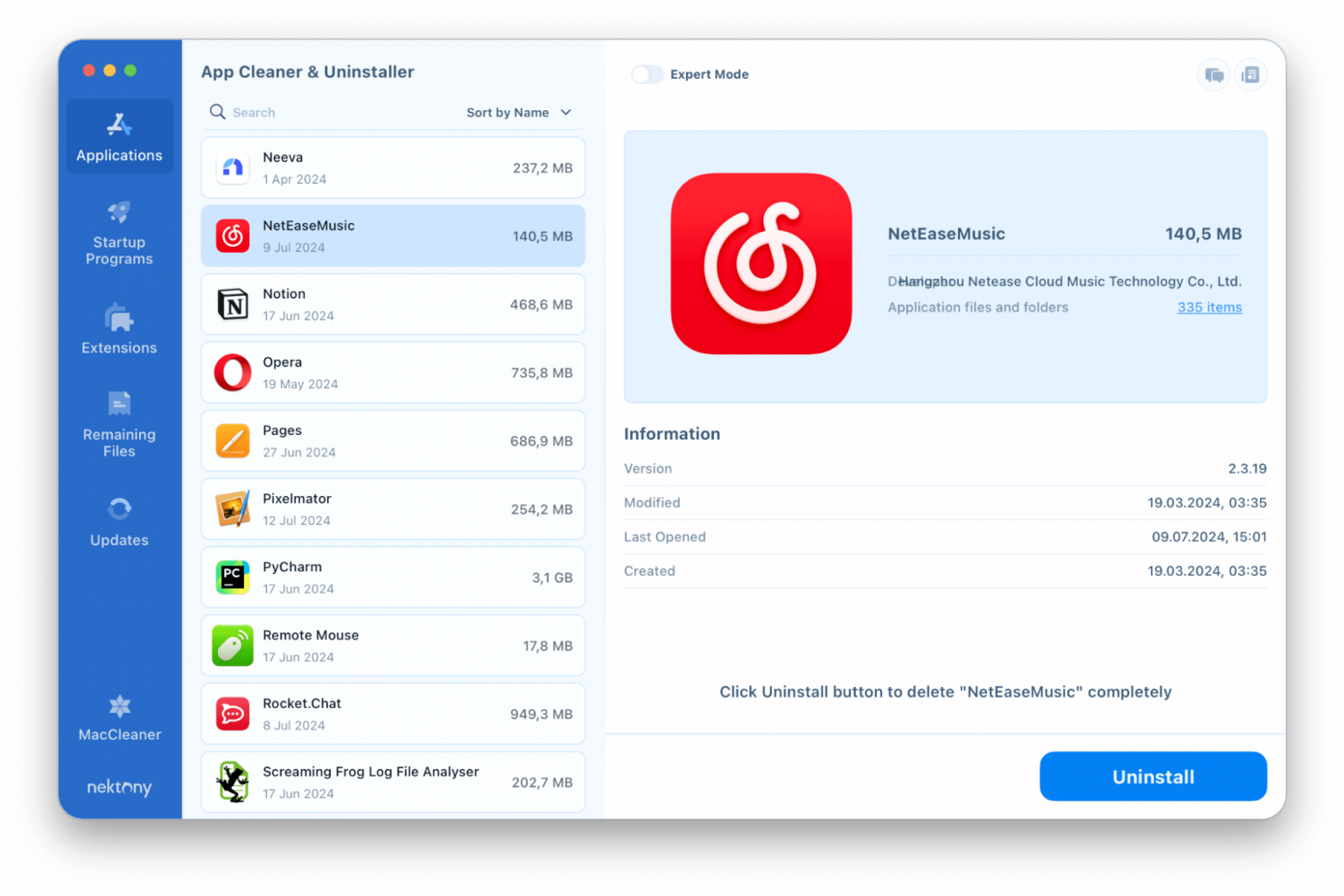Click the nektony logo in sidebar

(119, 787)
